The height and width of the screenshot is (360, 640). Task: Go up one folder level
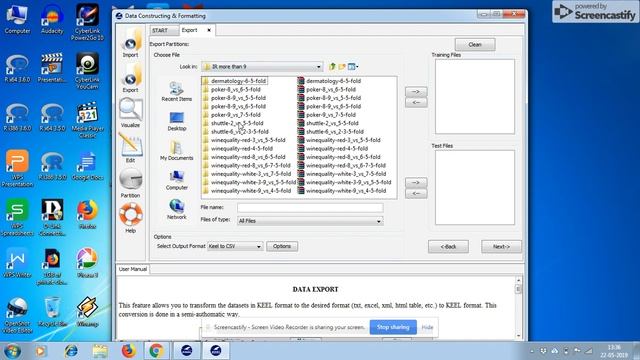(332, 66)
